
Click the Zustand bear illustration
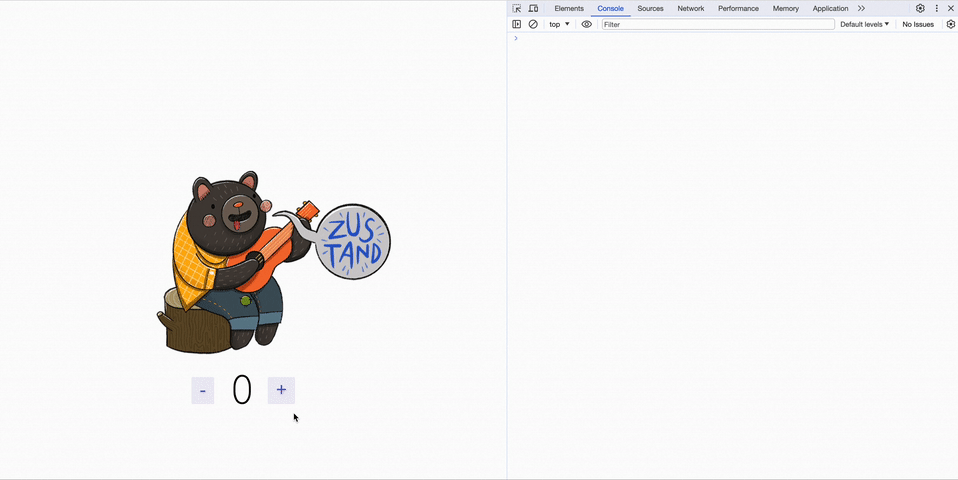(273, 262)
